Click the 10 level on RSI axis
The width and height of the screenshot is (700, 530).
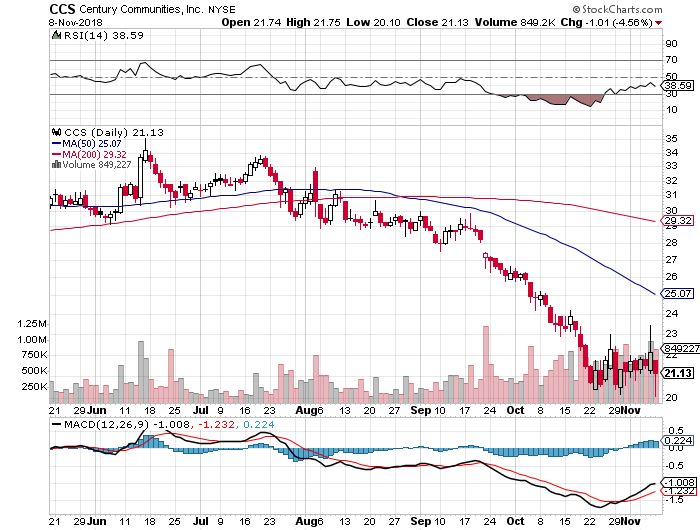(x=671, y=109)
